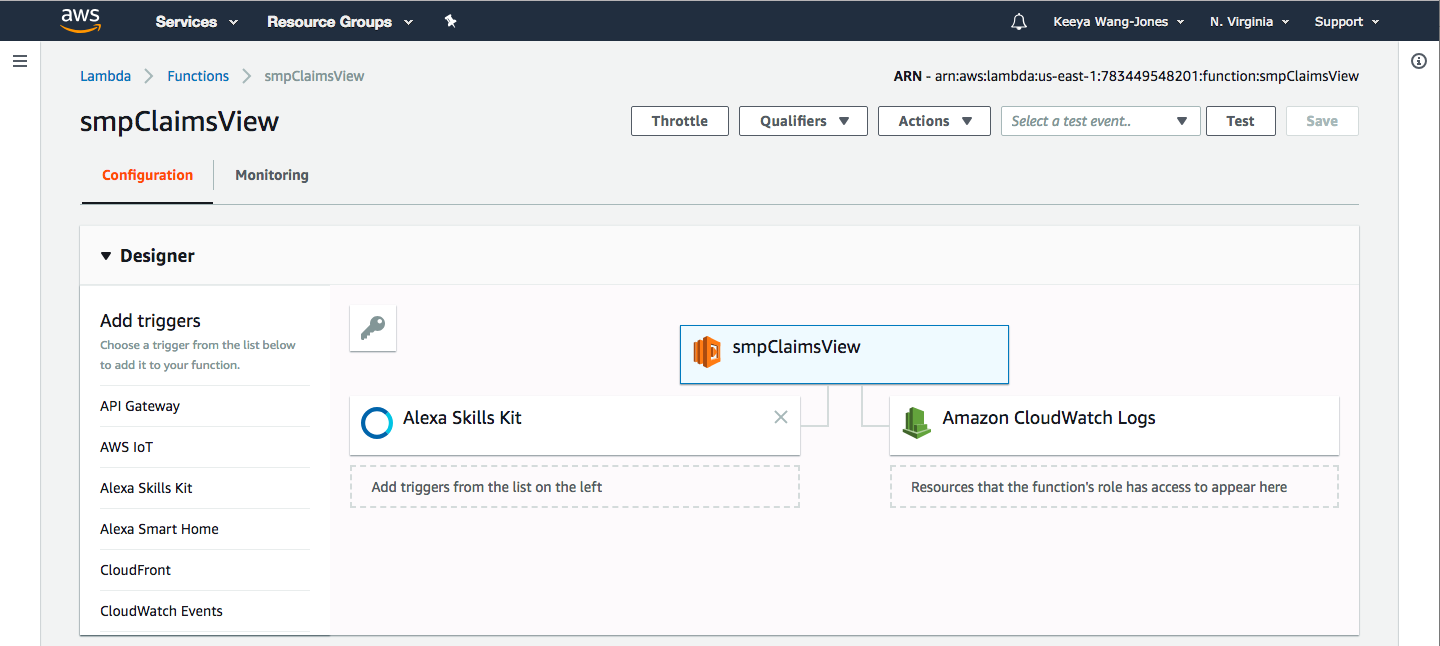Switch to the Monitoring tab
Screen dimensions: 1440x646
click(x=271, y=175)
